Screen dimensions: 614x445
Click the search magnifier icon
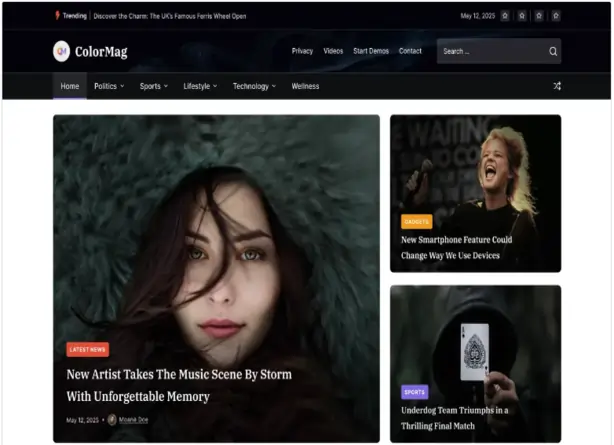553,51
